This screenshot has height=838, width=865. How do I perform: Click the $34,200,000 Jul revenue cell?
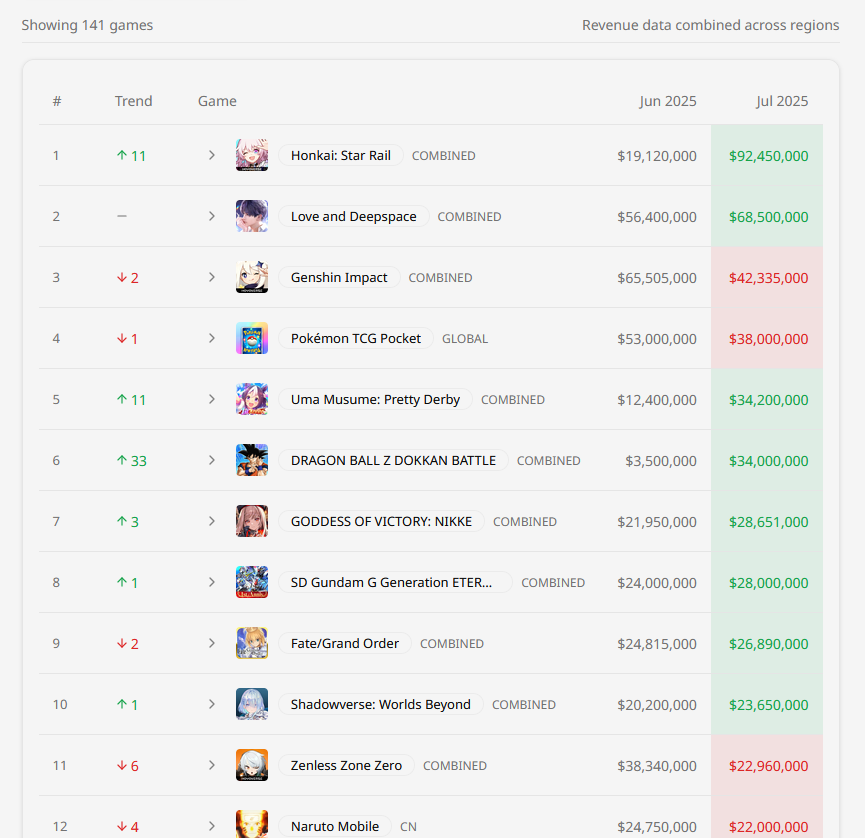coord(768,399)
